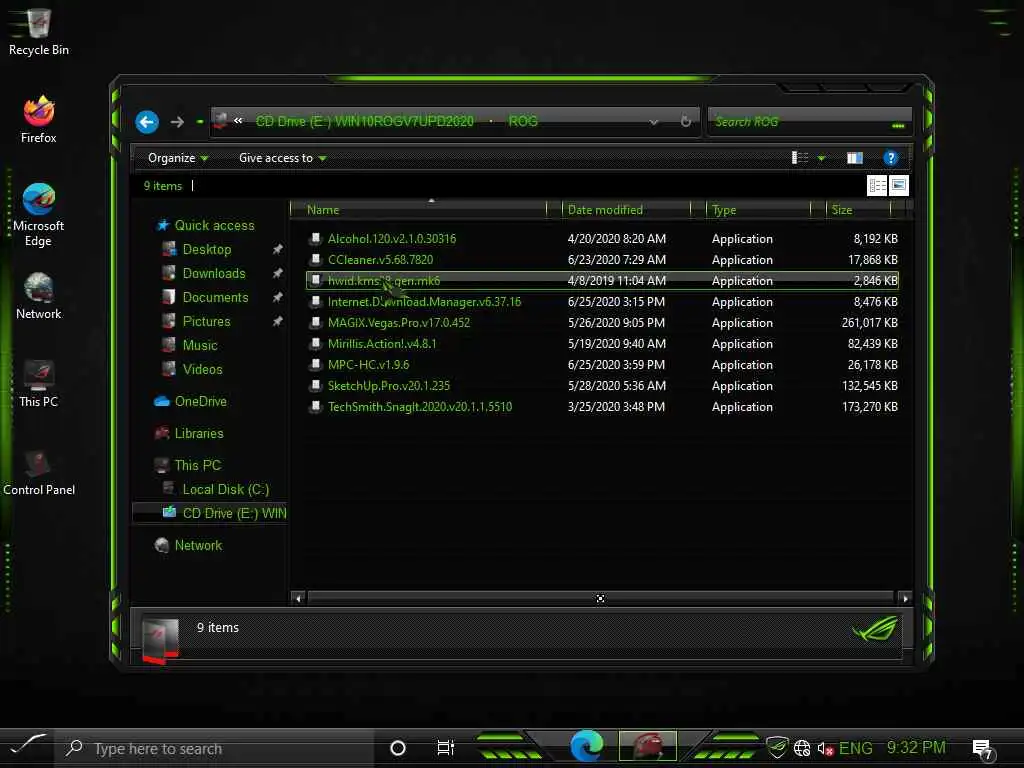This screenshot has height=768, width=1024.
Task: Switch to large icons view toggle
Action: tap(899, 185)
